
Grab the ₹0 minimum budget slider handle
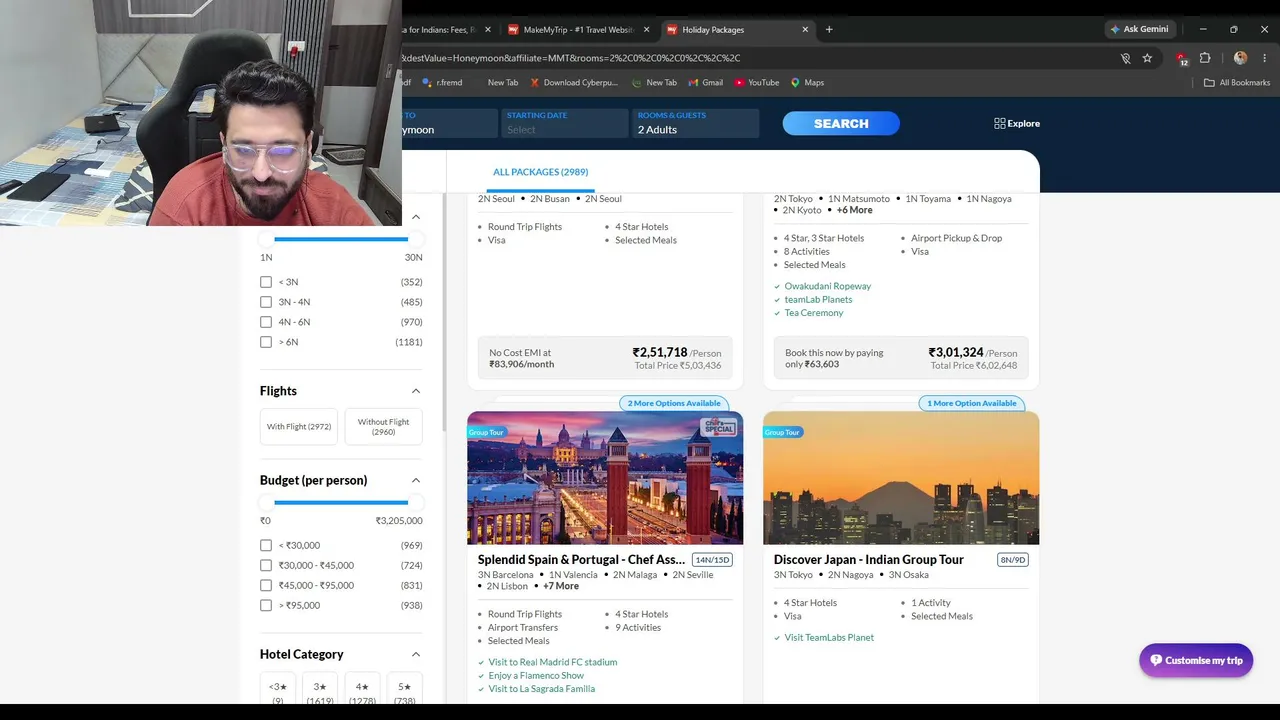click(x=267, y=502)
